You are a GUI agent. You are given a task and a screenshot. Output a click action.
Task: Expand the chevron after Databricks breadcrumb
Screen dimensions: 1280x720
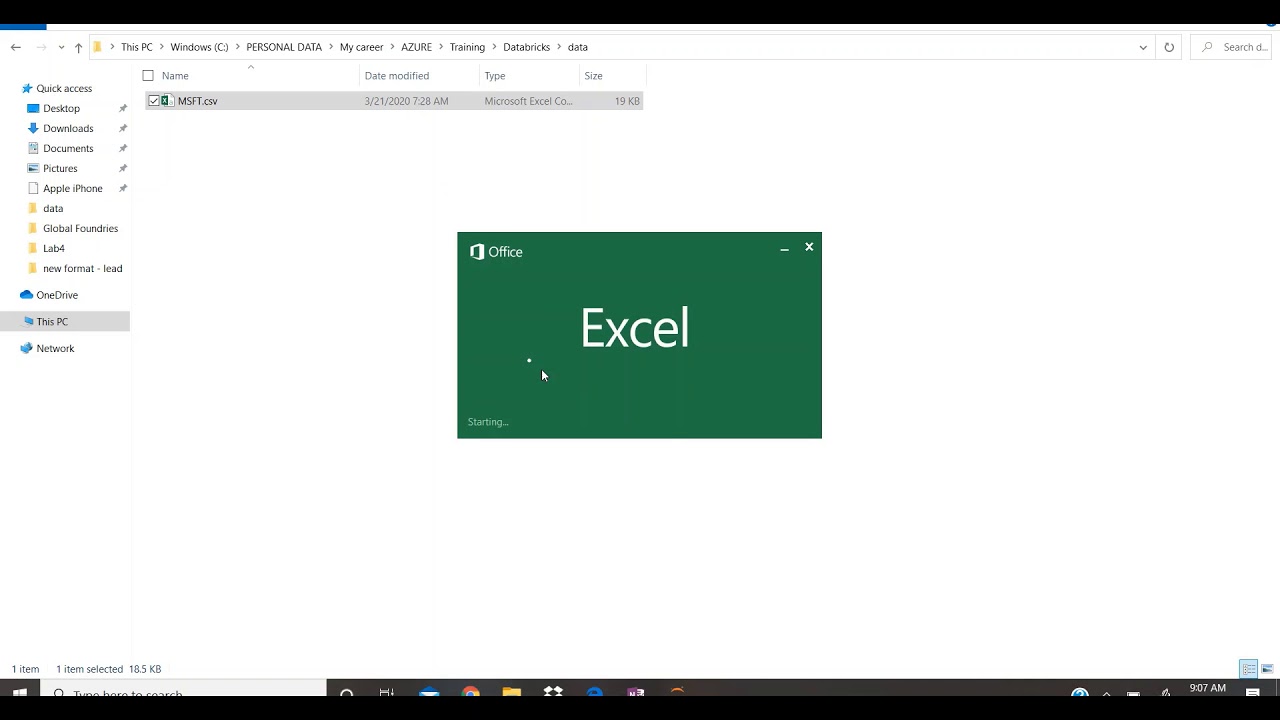tap(559, 47)
